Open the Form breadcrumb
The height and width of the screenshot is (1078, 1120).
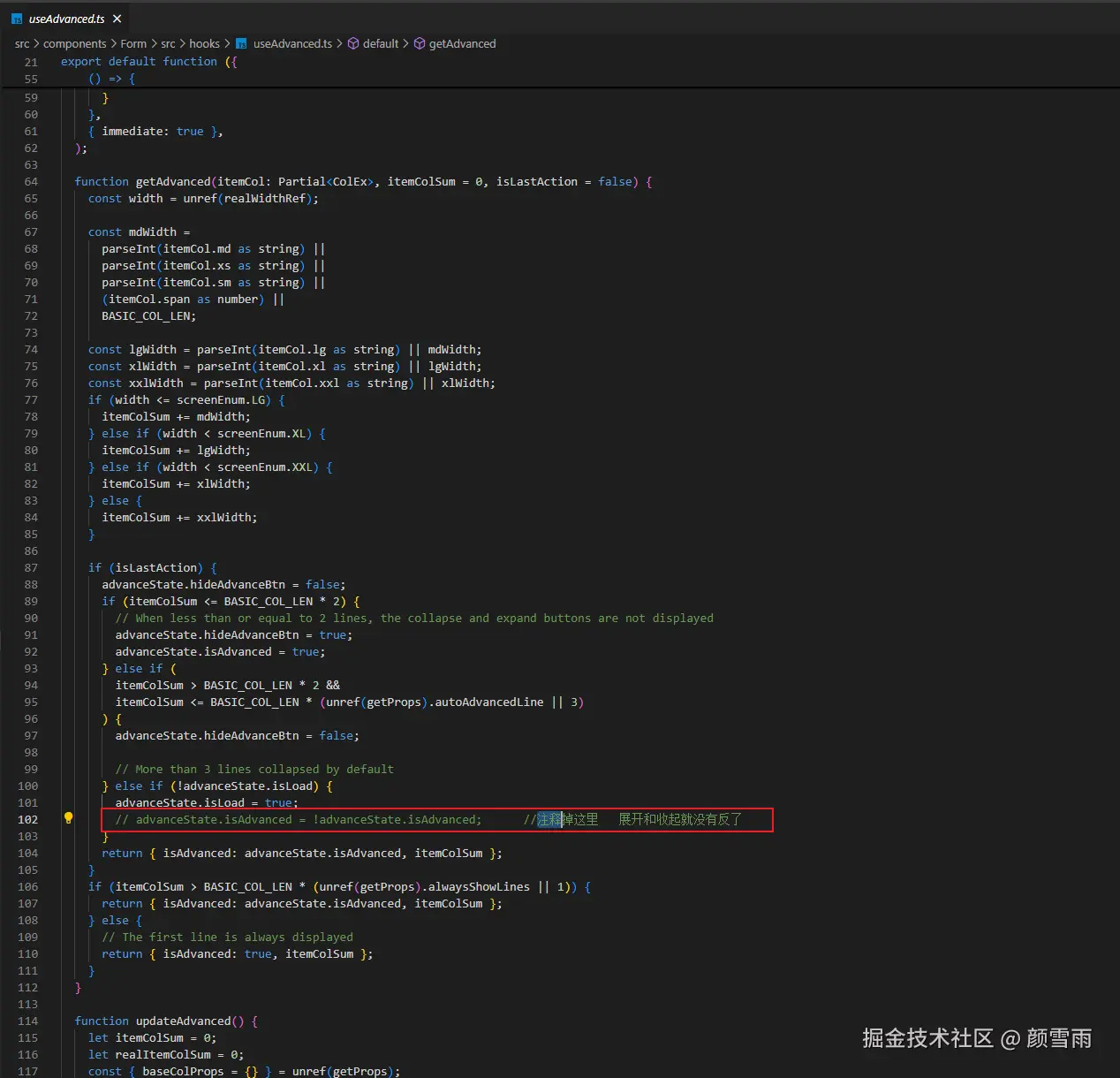pos(133,43)
